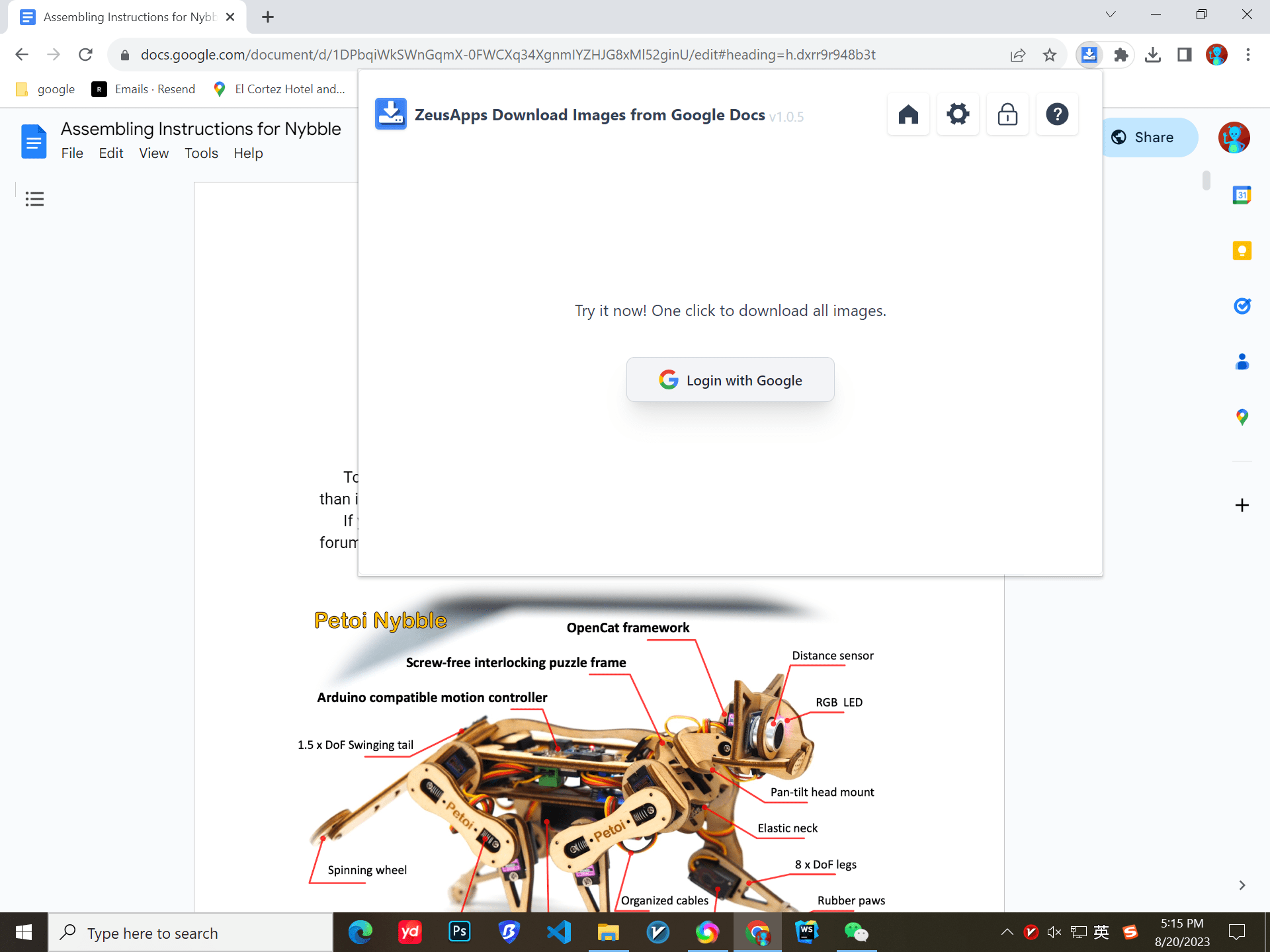The height and width of the screenshot is (952, 1270).
Task: Click the Google Docs home icon
Action: (x=34, y=141)
